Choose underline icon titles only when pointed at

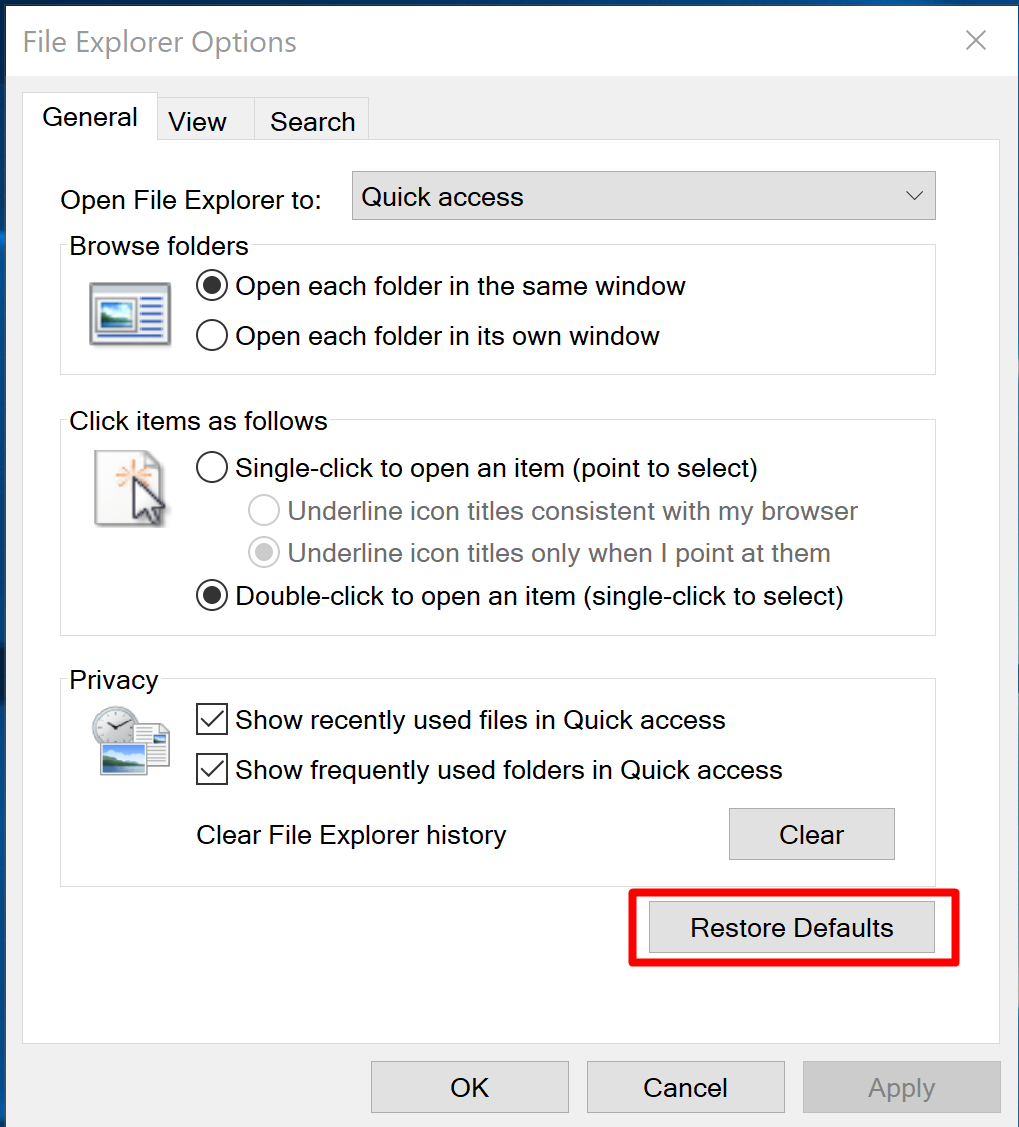click(x=263, y=553)
